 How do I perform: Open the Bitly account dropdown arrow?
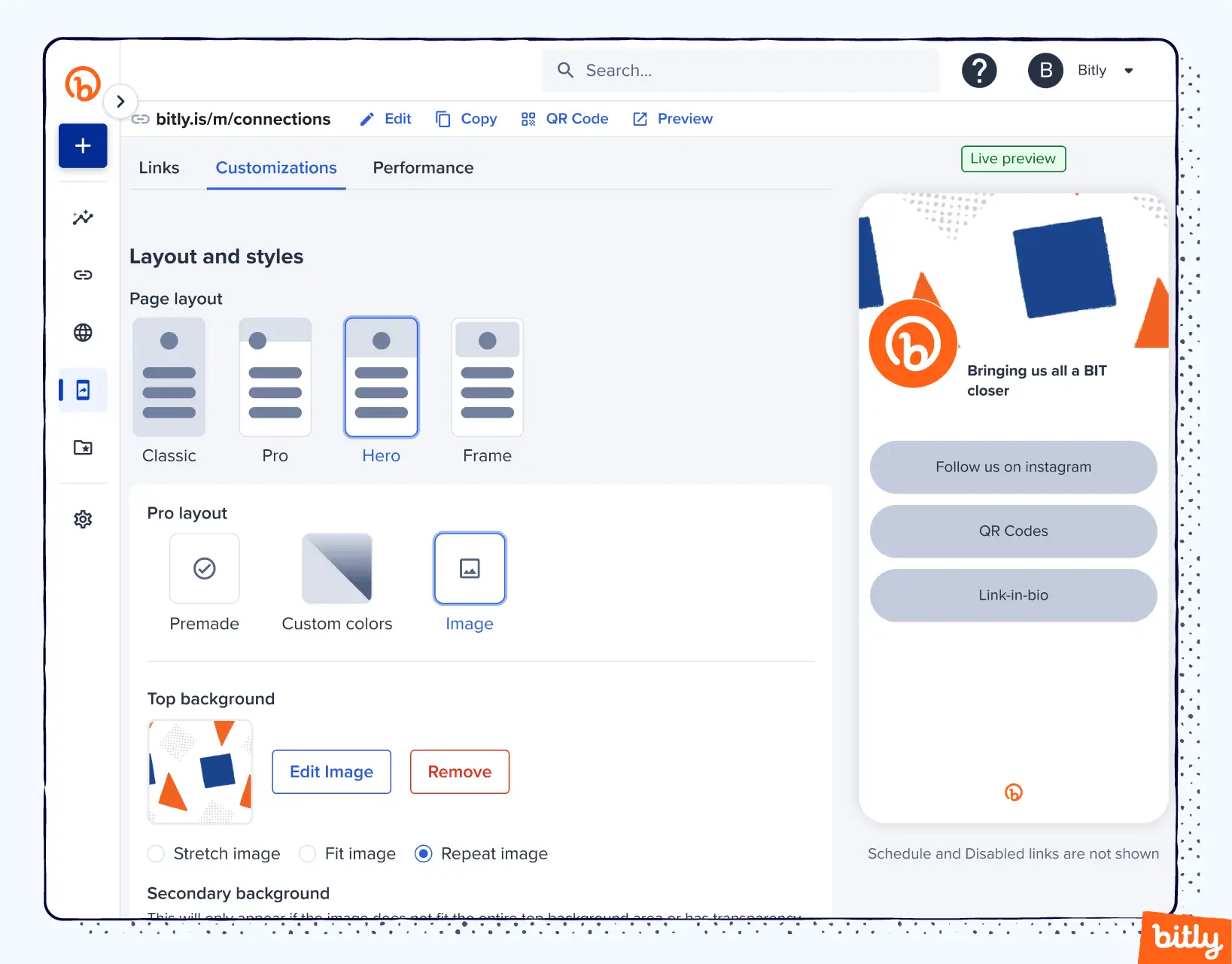[x=1128, y=71]
